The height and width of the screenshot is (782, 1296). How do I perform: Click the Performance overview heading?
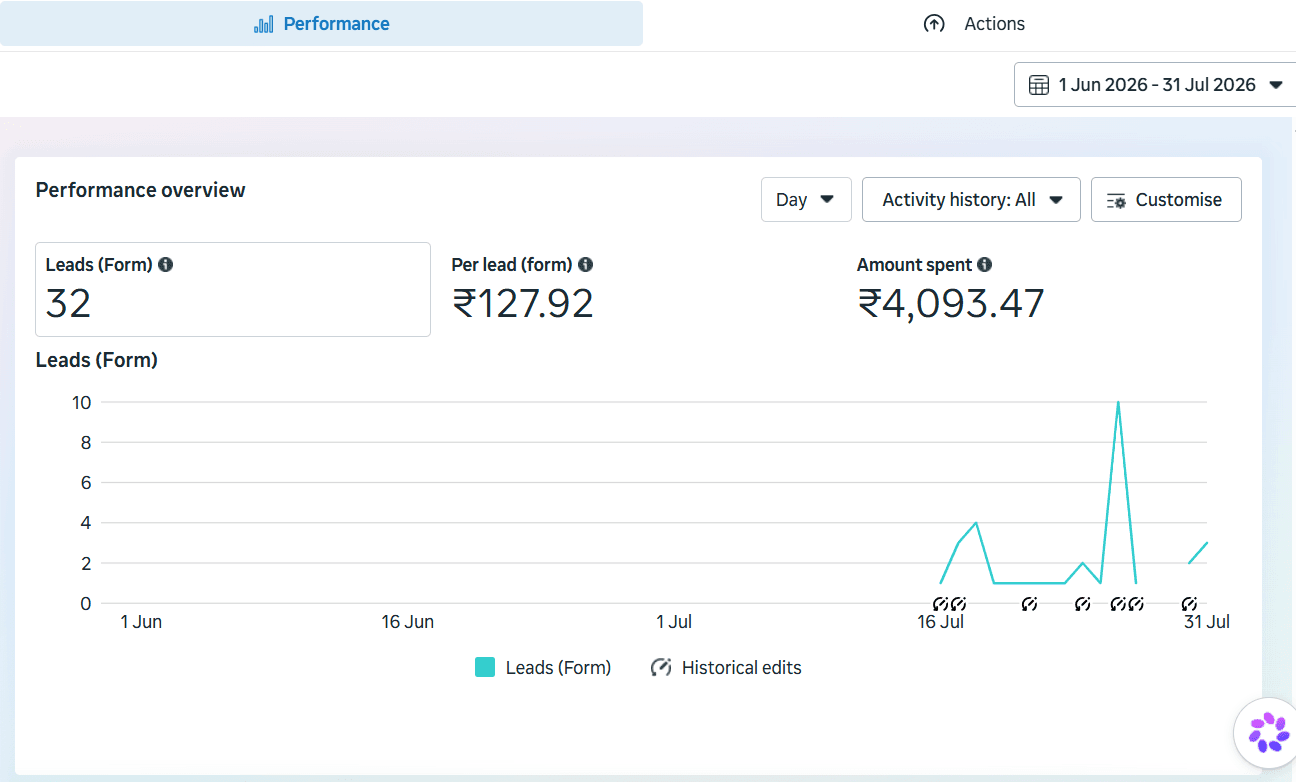click(140, 190)
